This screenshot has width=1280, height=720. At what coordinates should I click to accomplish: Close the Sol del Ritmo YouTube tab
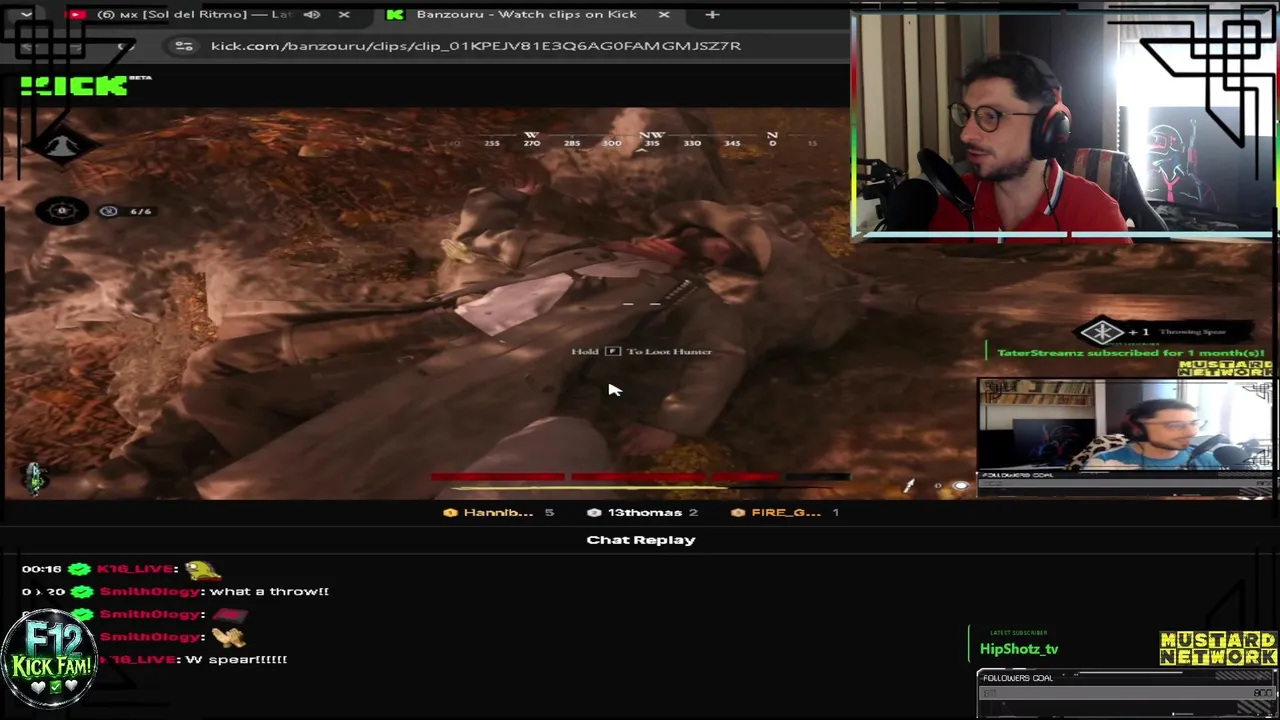[344, 15]
